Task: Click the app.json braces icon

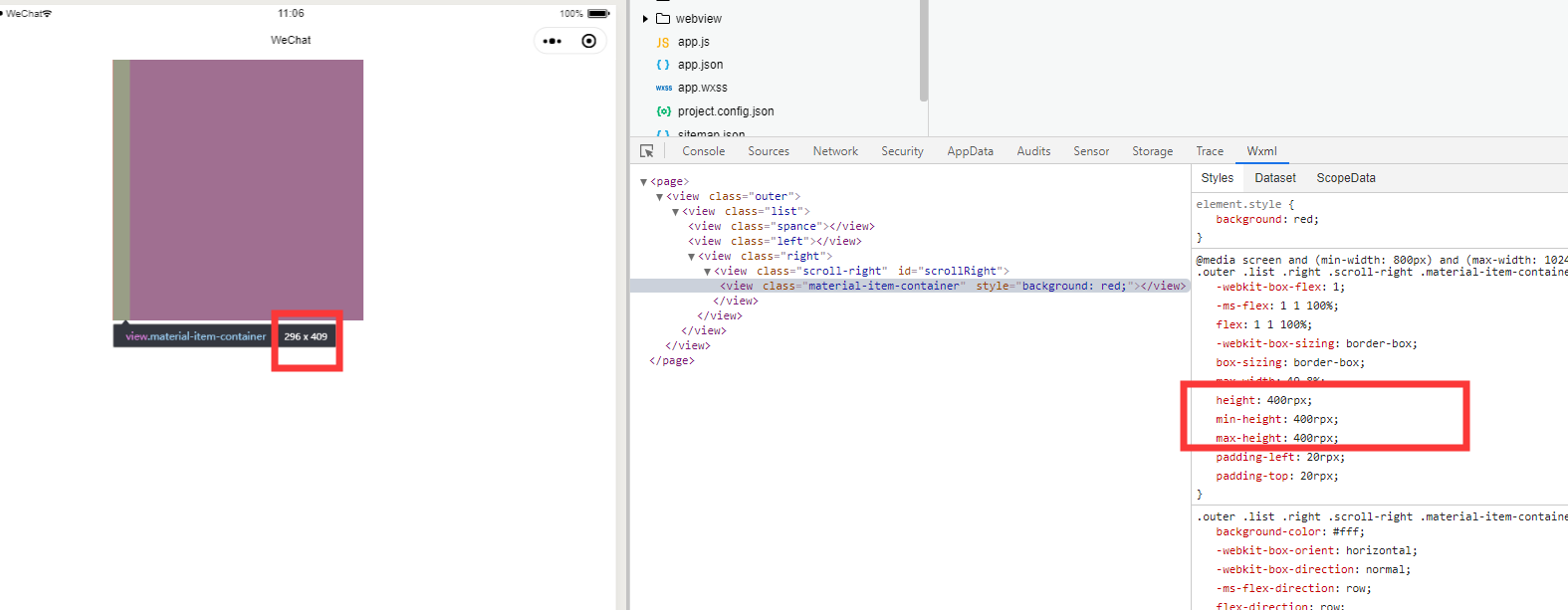Action: tap(663, 65)
